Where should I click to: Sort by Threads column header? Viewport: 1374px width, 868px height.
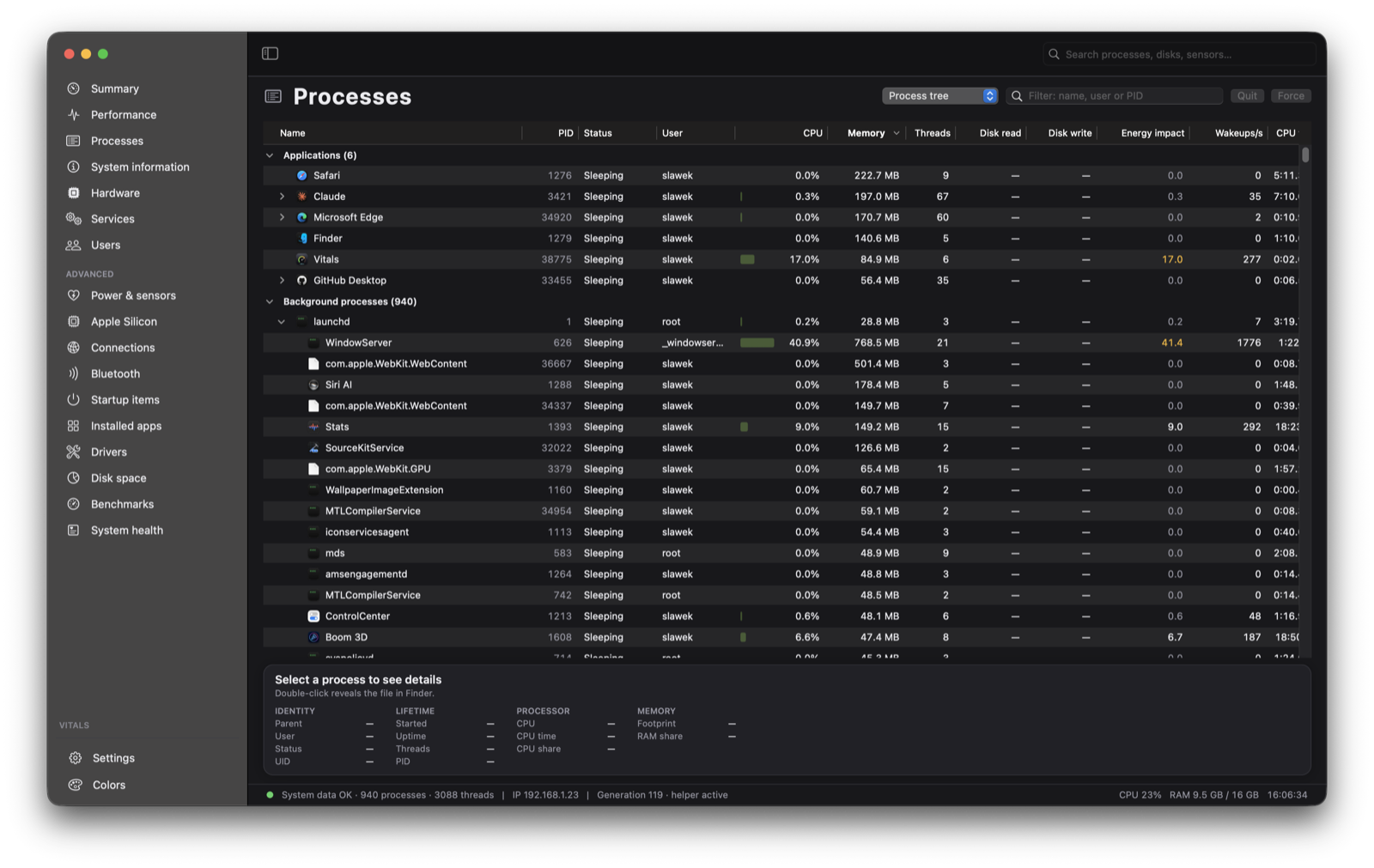[x=932, y=133]
